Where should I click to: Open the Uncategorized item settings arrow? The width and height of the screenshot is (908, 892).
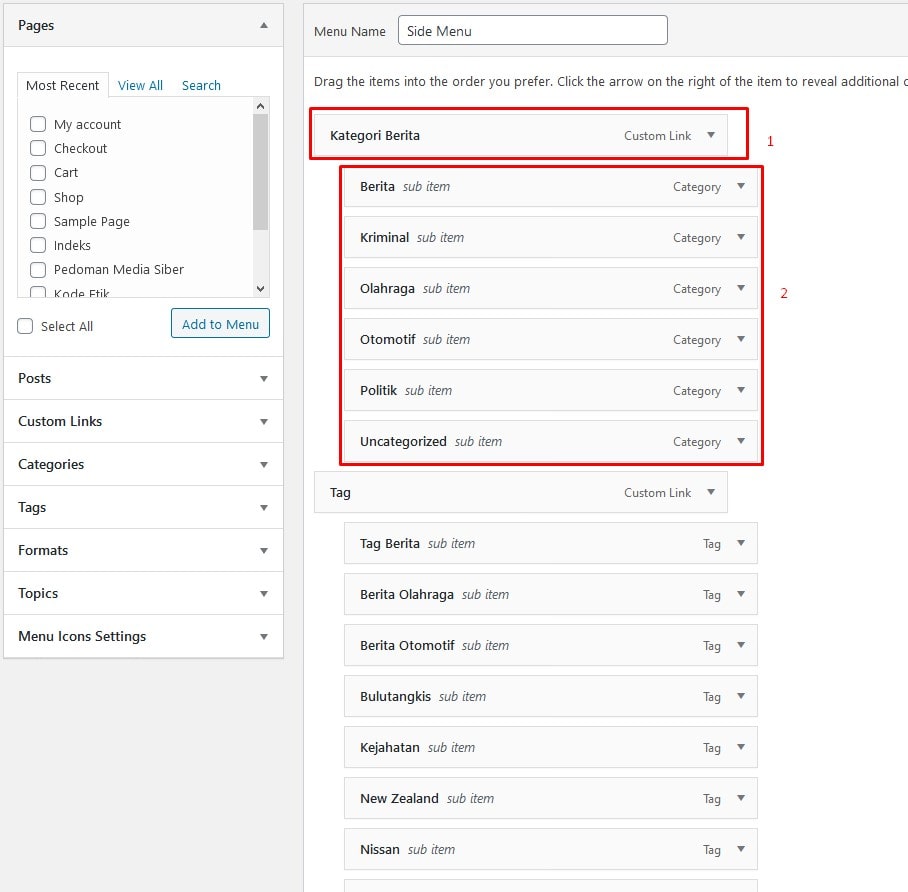(x=741, y=441)
